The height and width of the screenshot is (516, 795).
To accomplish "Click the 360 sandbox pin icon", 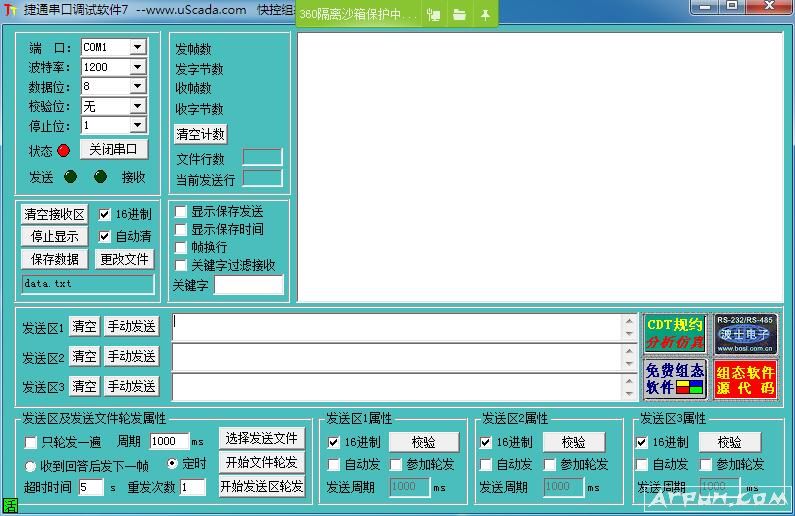I will [485, 15].
